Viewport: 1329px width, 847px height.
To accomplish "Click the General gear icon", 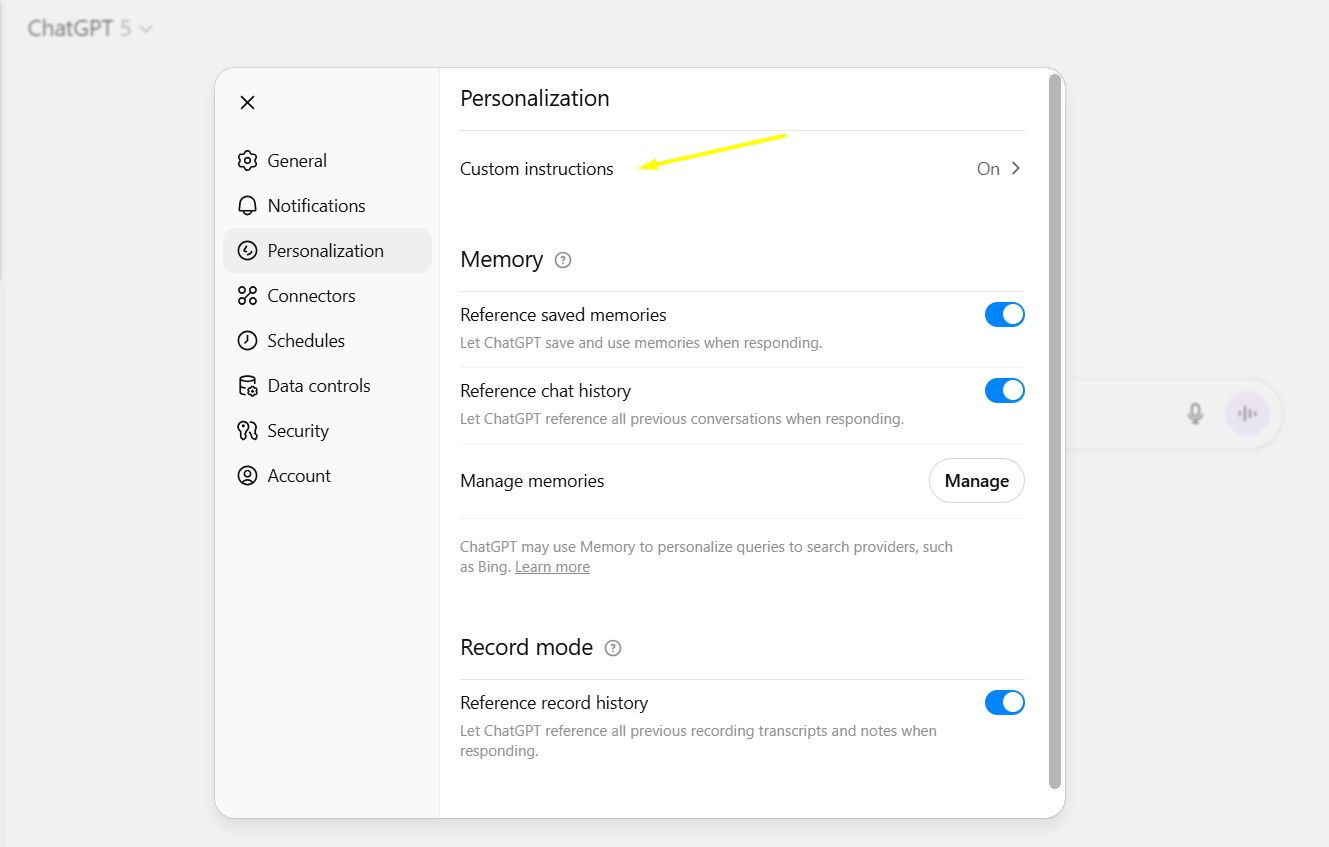I will (x=247, y=161).
